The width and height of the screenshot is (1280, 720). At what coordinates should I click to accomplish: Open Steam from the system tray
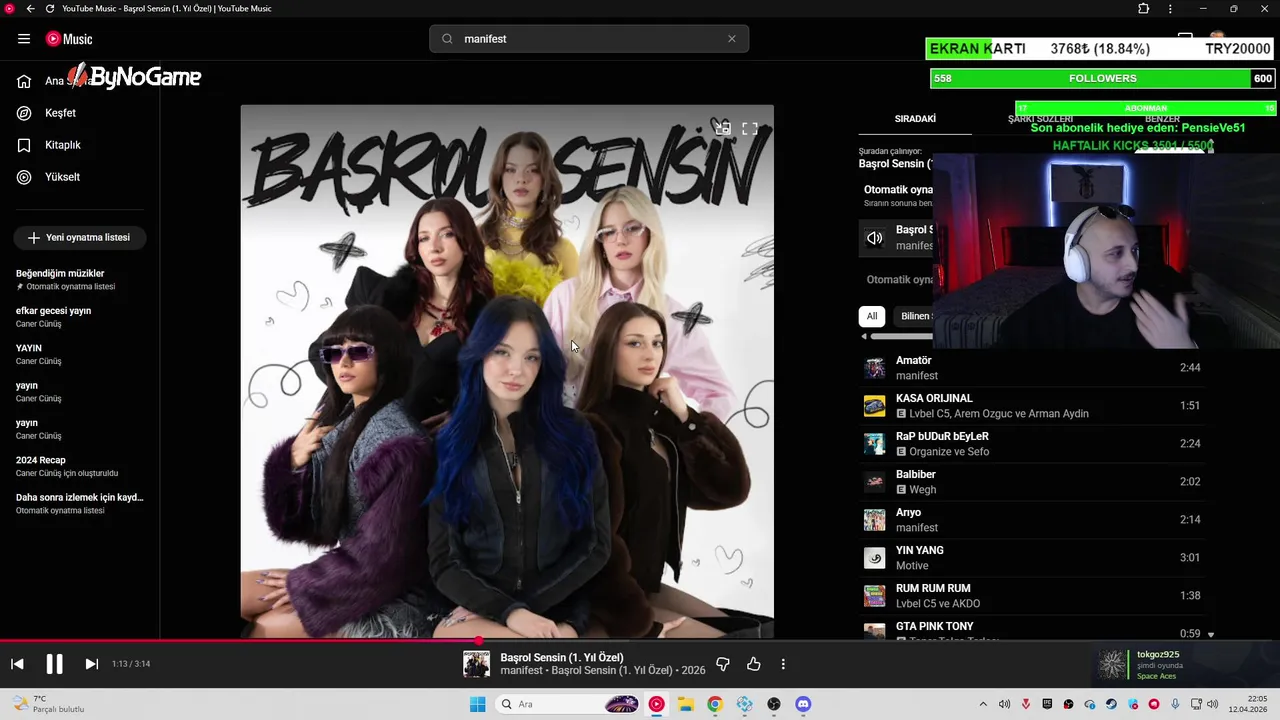pyautogui.click(x=1111, y=704)
